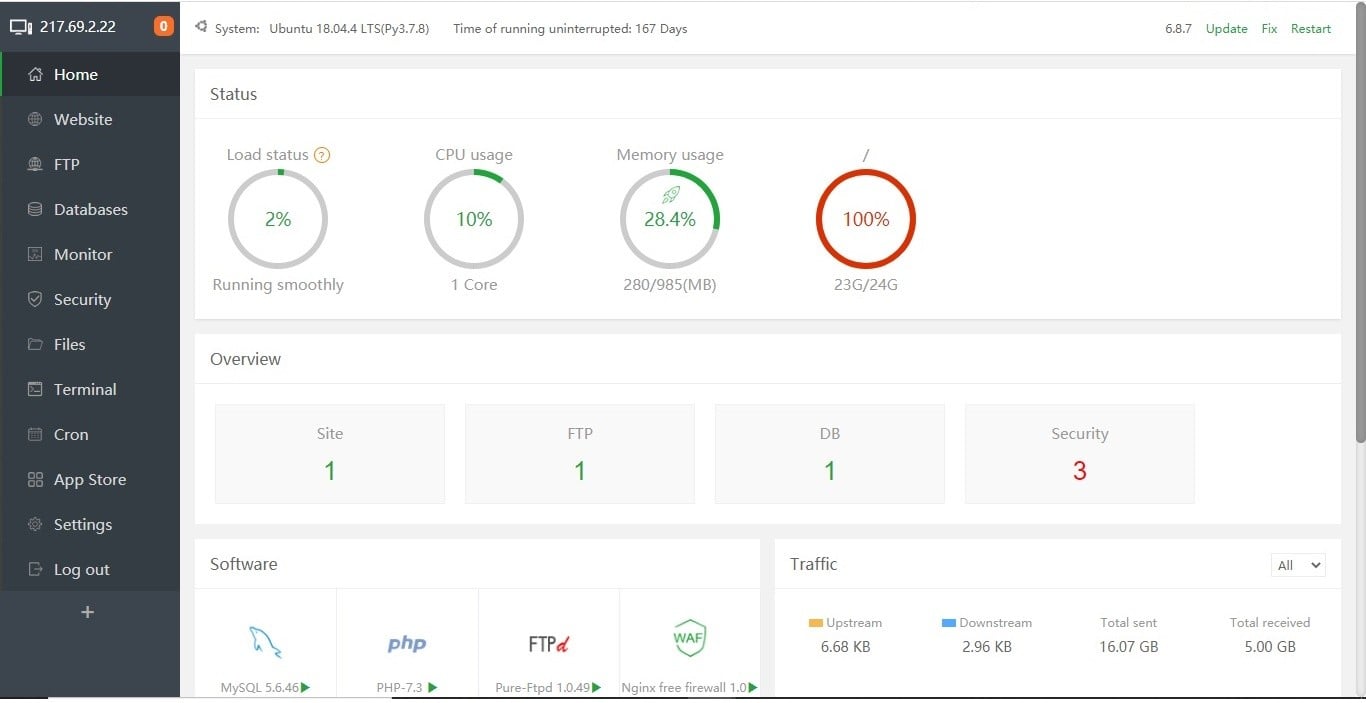Open the MySQL dolphin software icon

265,642
